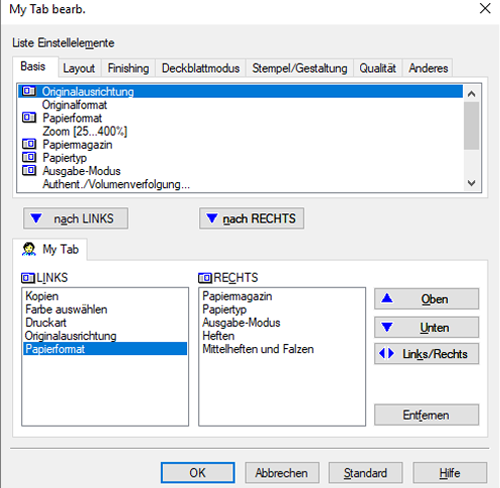Screen dimensions: 500x488
Task: Remove selected item with Entfernen
Action: pyautogui.click(x=427, y=415)
